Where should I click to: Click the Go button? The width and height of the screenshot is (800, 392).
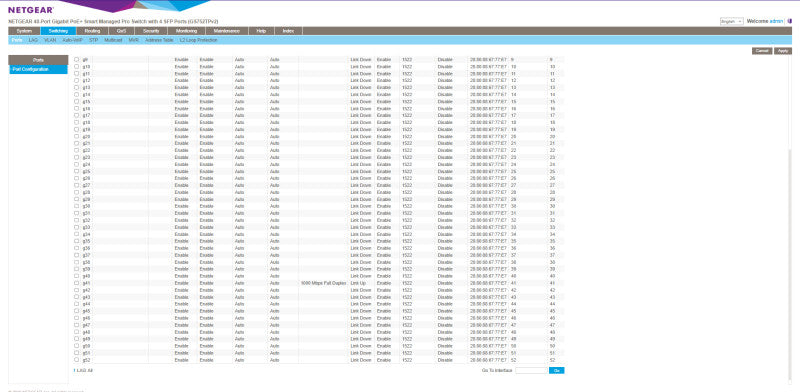pos(557,371)
